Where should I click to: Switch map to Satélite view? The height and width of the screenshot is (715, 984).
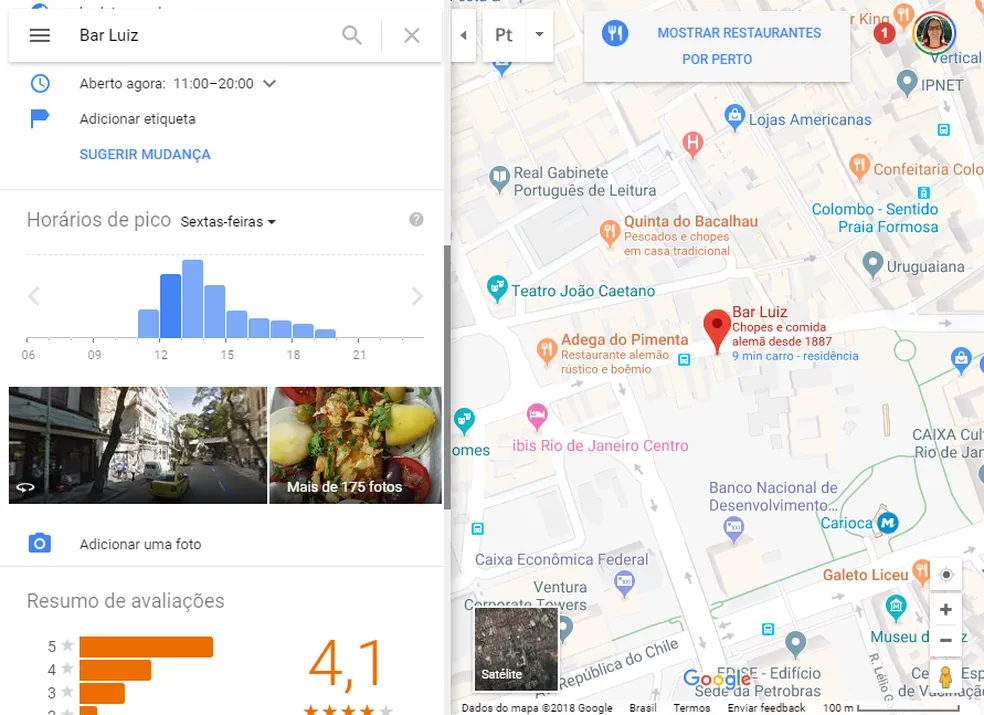[515, 650]
